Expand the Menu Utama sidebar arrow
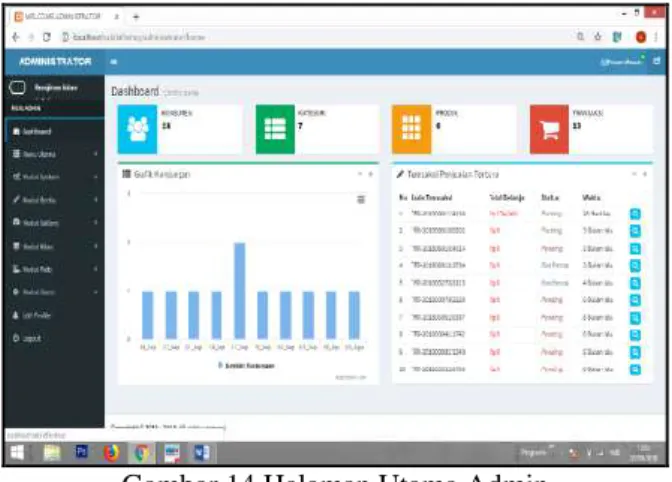The width and height of the screenshot is (672, 482). (x=96, y=154)
